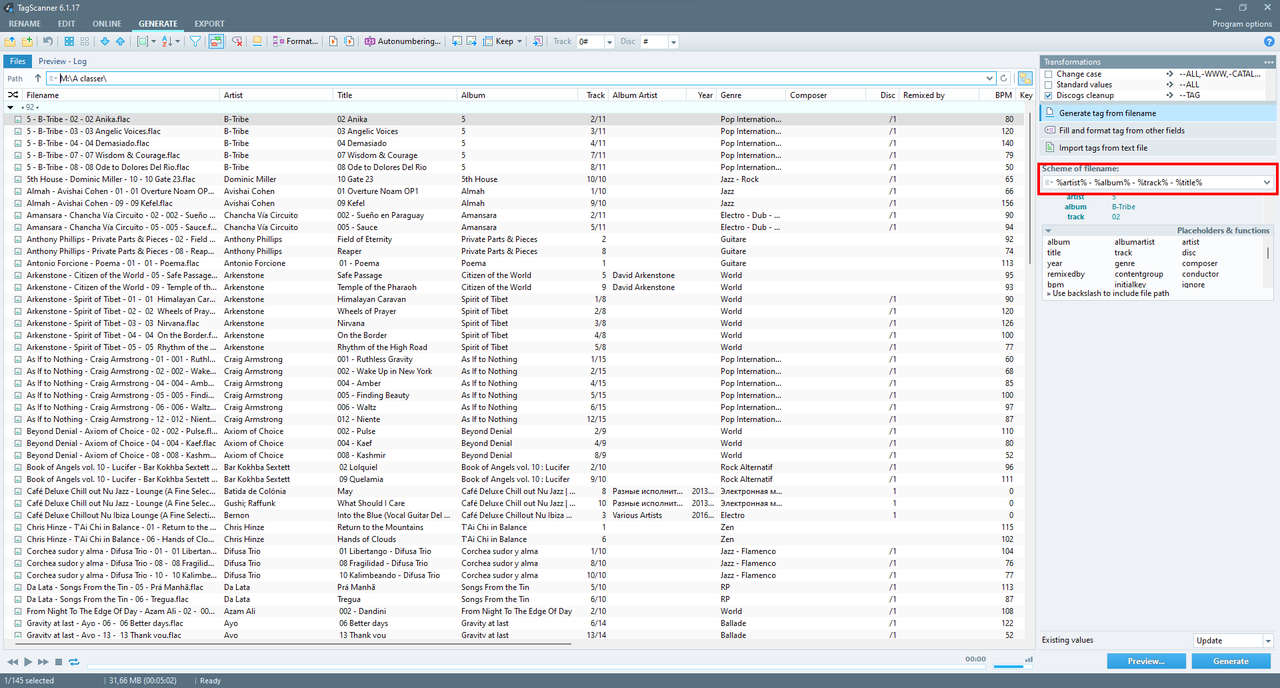The width and height of the screenshot is (1280, 688).
Task: Click the open folder icon in toolbar
Action: (10, 42)
